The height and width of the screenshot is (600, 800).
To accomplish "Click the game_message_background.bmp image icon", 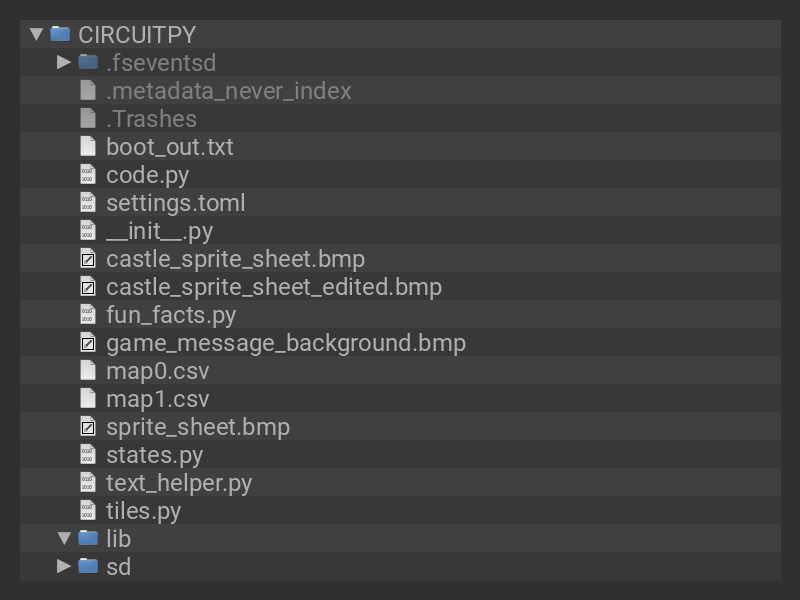I will tap(88, 343).
